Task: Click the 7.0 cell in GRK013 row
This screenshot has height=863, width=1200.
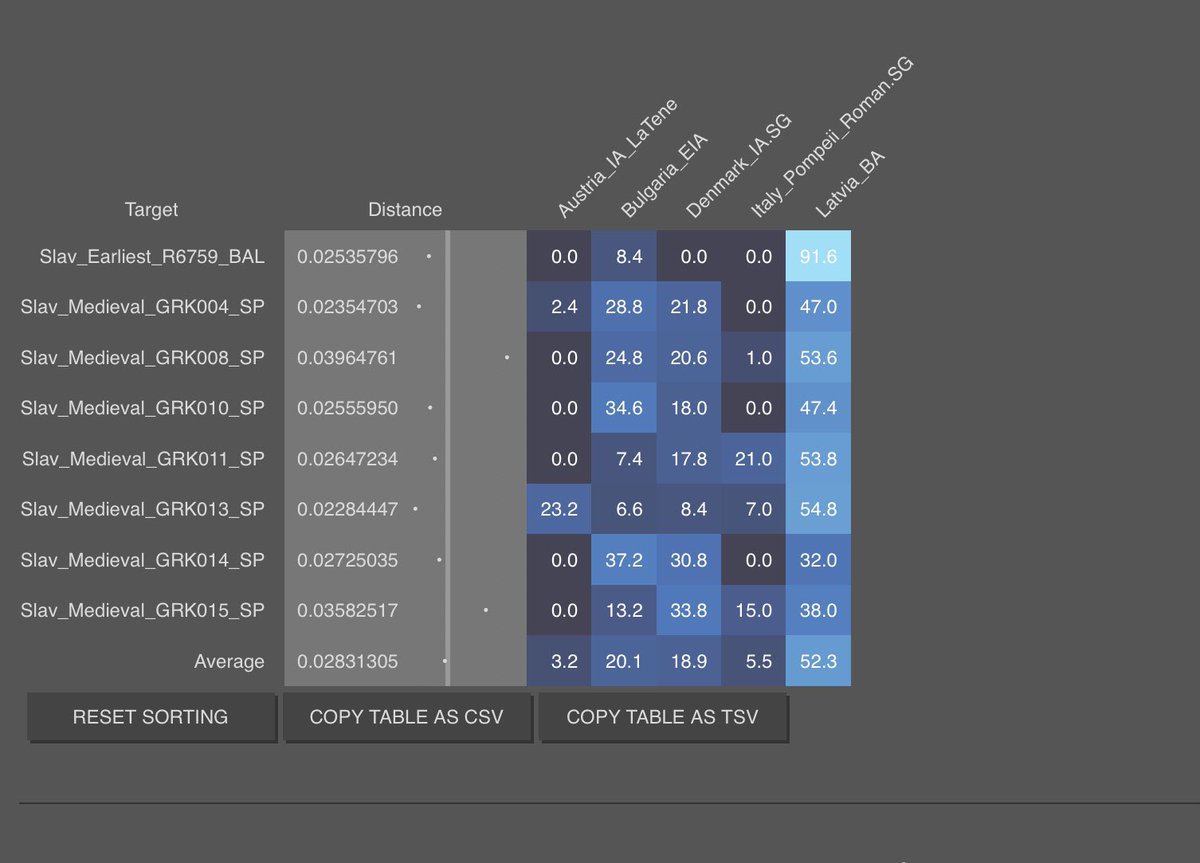Action: [754, 509]
